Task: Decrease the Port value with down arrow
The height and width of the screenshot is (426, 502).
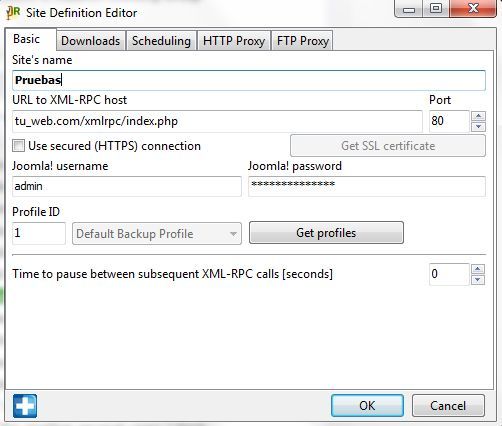Action: 479,127
